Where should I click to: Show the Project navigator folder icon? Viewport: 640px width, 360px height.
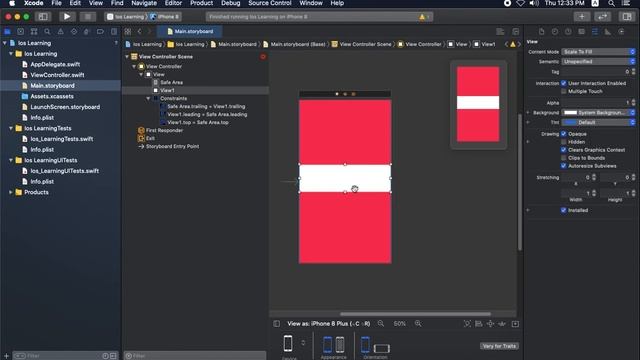click(7, 31)
